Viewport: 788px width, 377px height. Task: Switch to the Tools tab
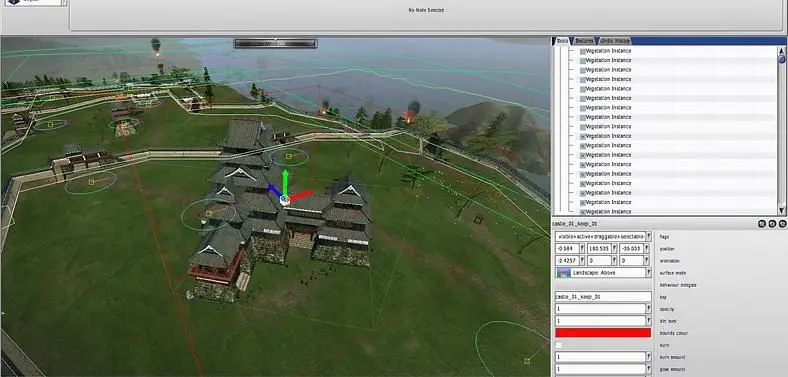coord(562,41)
